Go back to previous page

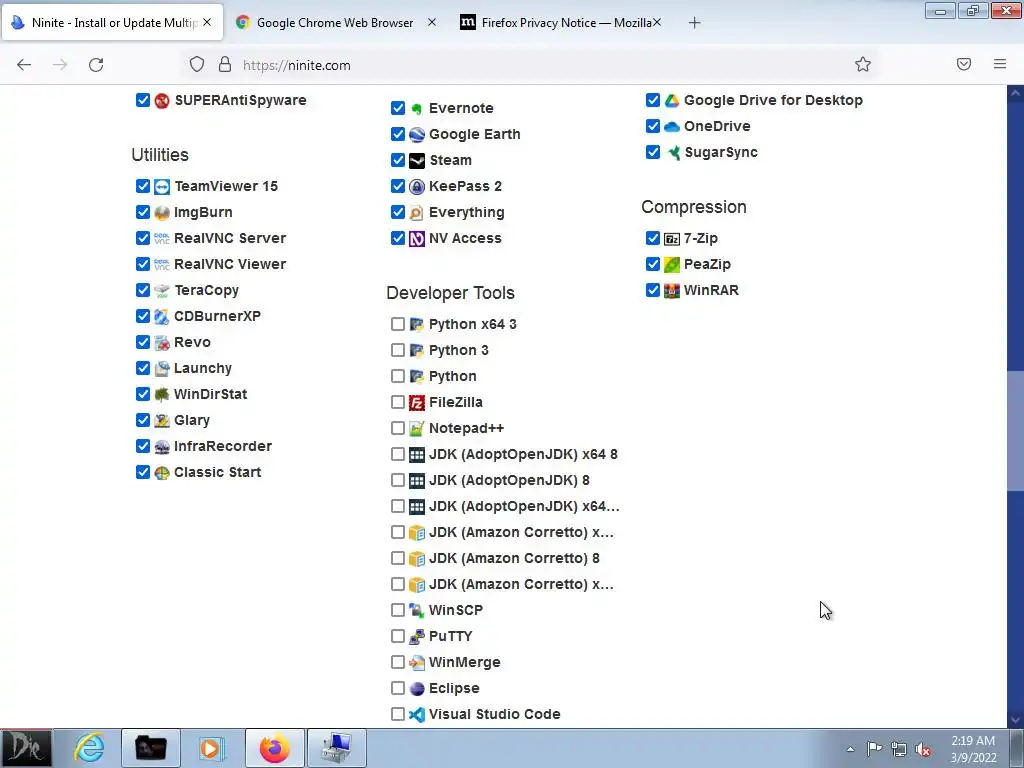[x=24, y=65]
